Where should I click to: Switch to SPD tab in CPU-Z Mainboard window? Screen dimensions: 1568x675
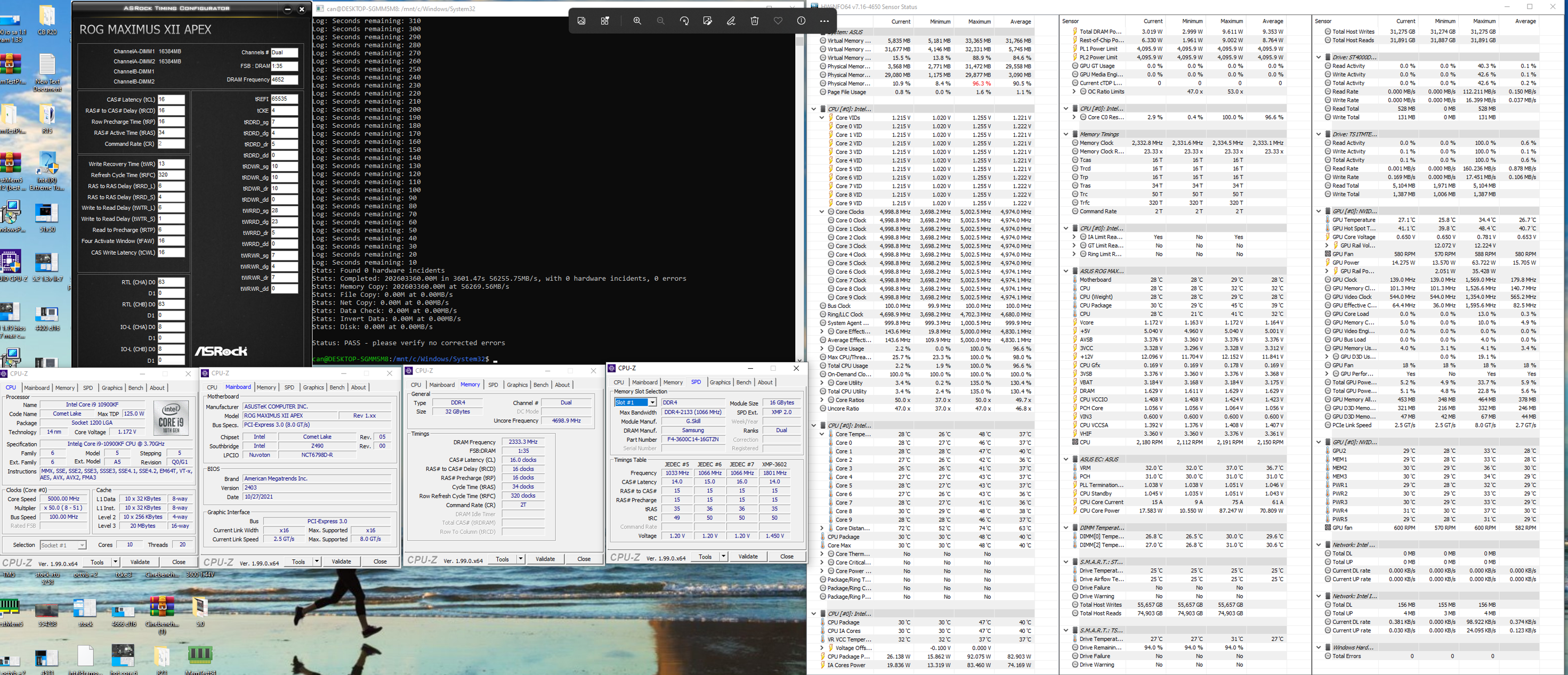pos(289,387)
